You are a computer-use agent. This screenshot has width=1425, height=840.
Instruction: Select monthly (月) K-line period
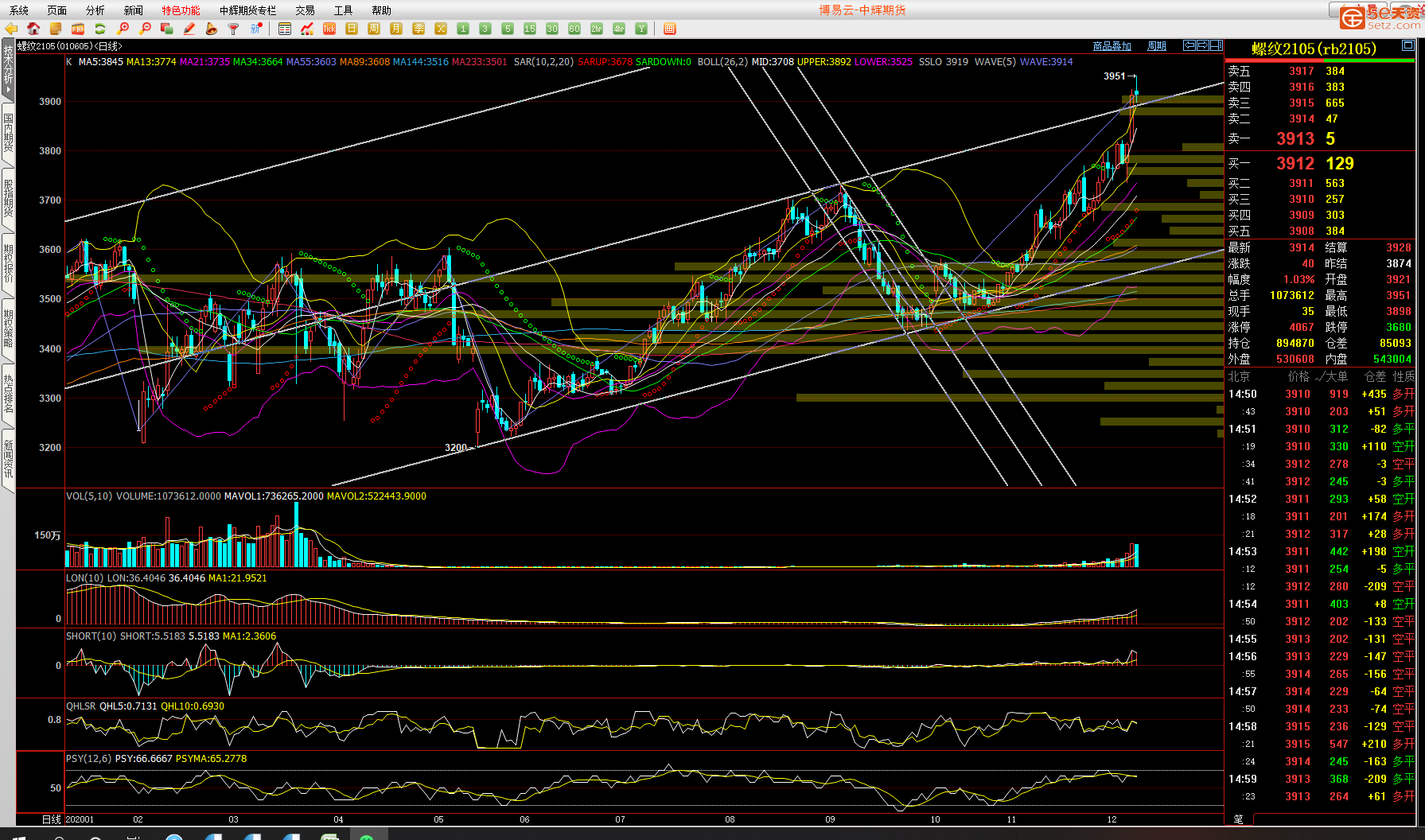pos(396,29)
